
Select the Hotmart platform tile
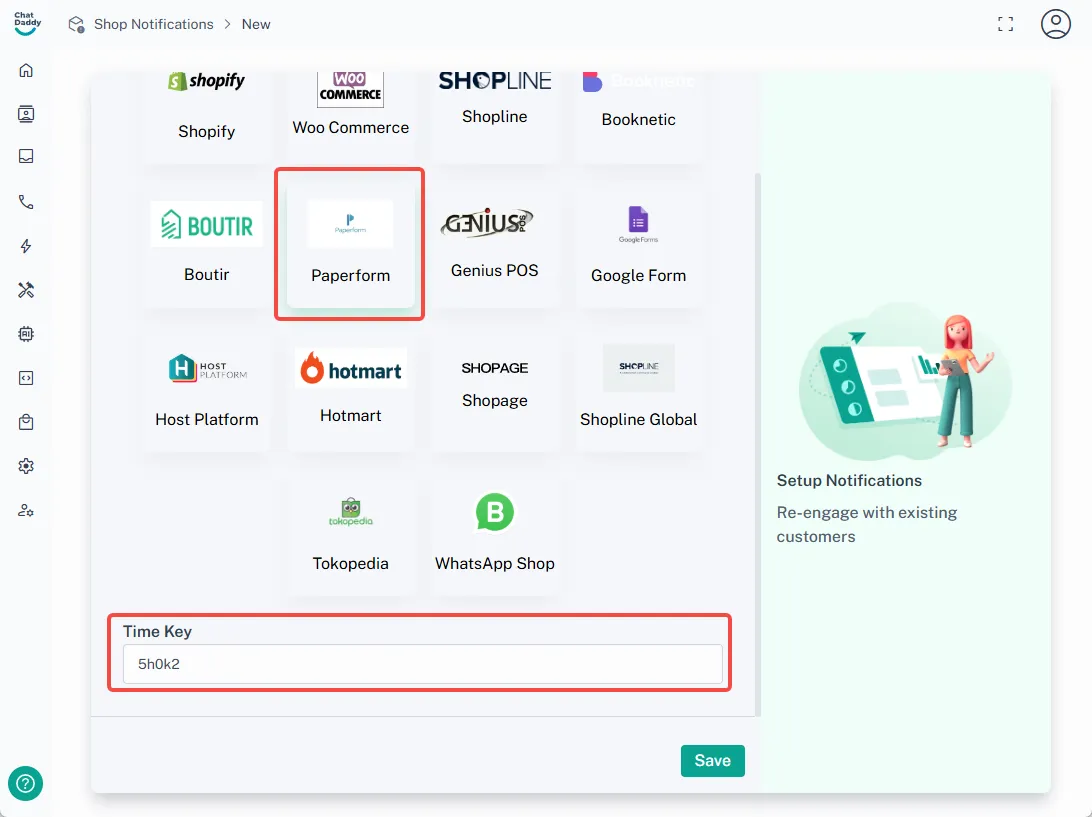coord(351,388)
